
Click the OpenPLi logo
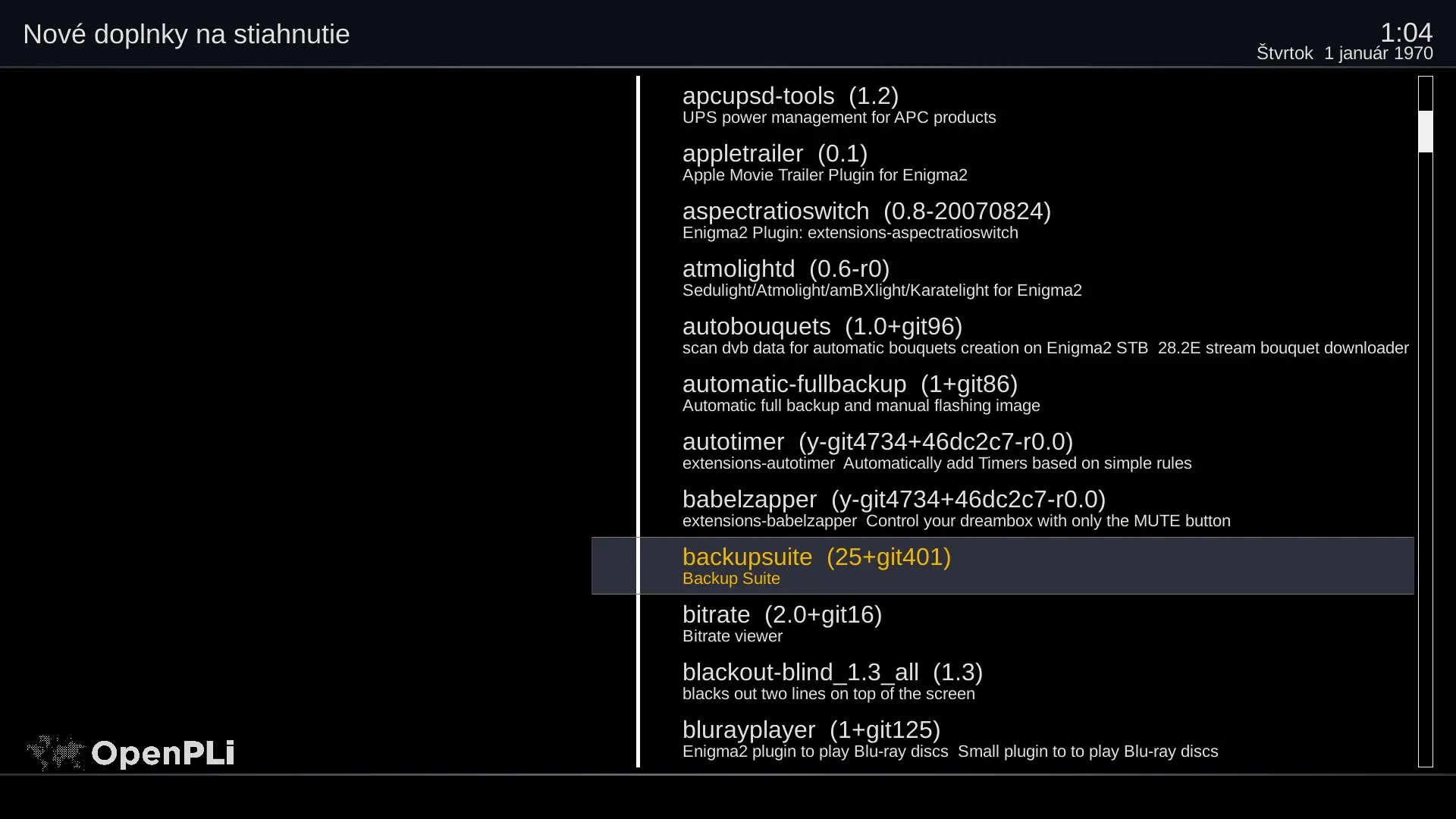tap(130, 753)
